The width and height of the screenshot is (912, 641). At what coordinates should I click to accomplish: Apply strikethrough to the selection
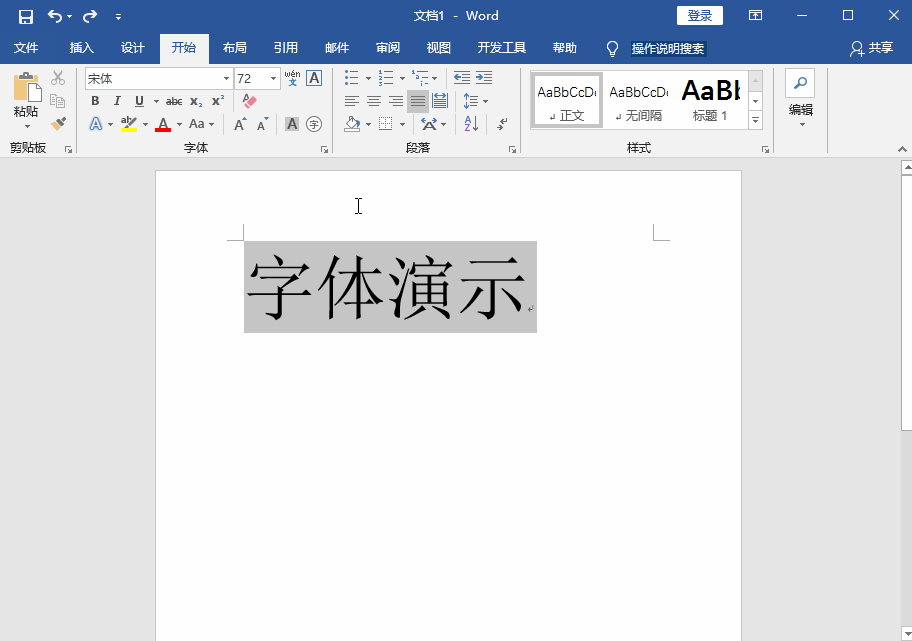point(175,100)
